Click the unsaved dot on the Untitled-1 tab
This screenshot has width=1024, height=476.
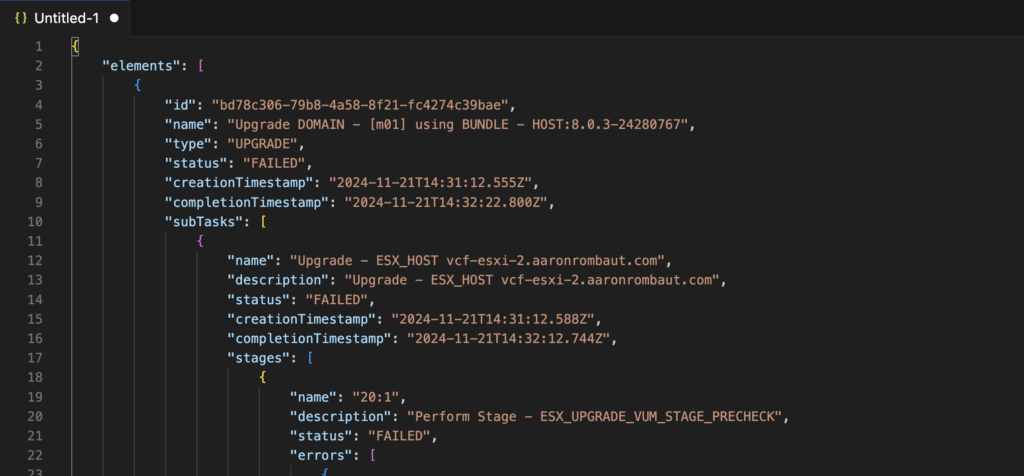[113, 18]
